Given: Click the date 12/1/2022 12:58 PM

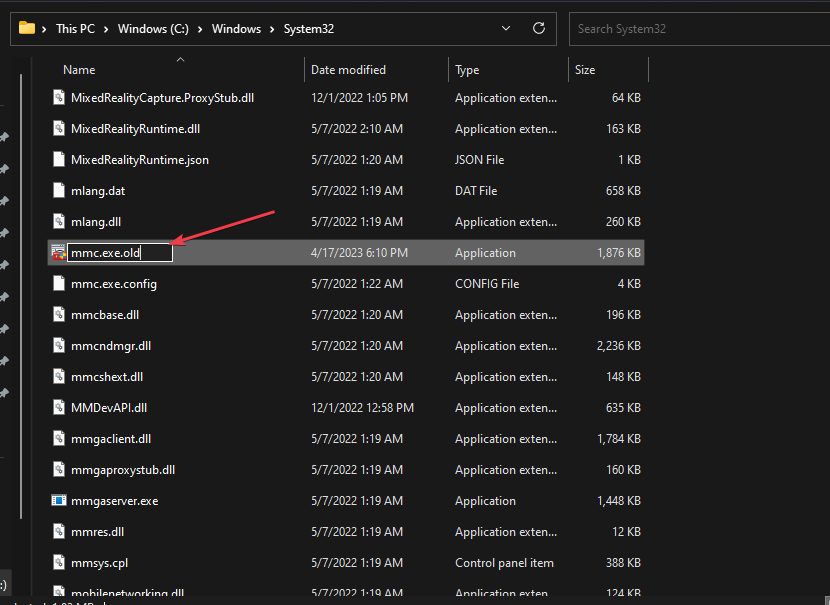Looking at the screenshot, I should [363, 408].
